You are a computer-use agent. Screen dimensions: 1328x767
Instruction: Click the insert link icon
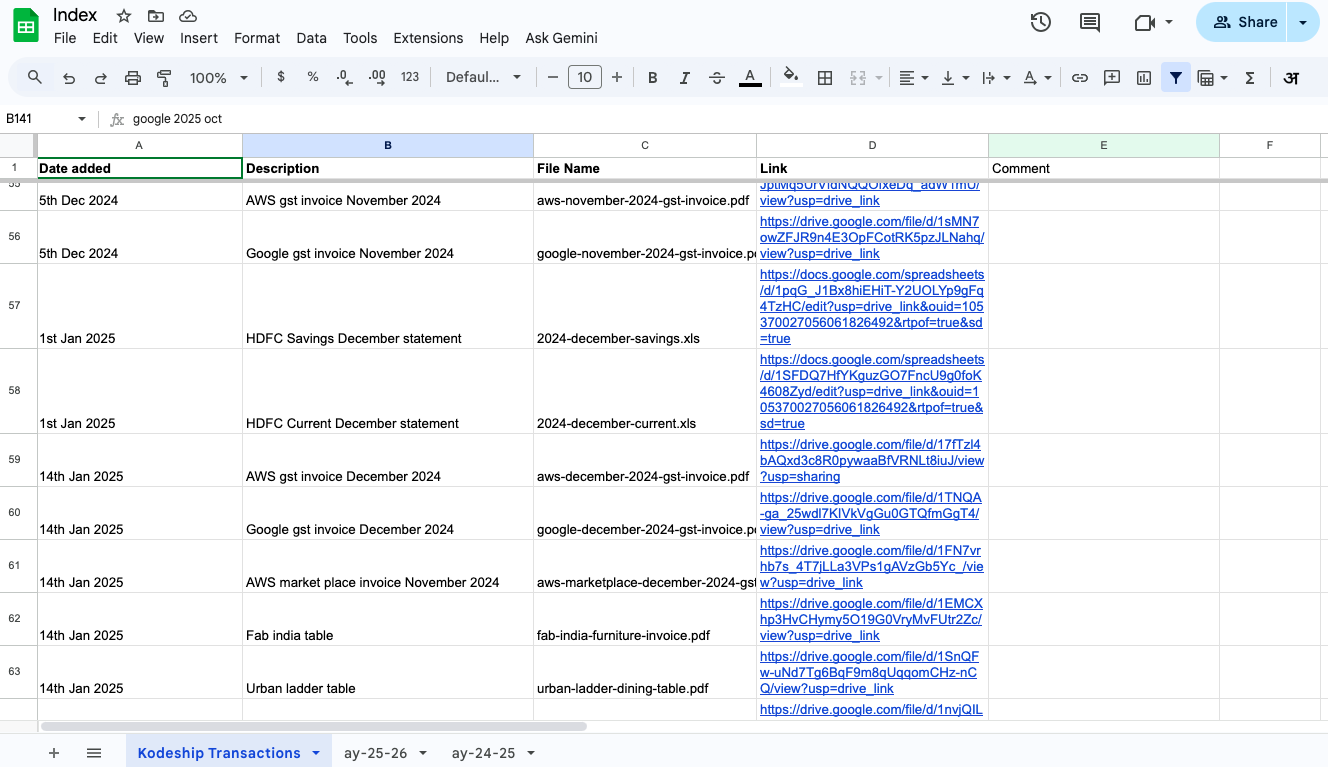click(x=1080, y=78)
